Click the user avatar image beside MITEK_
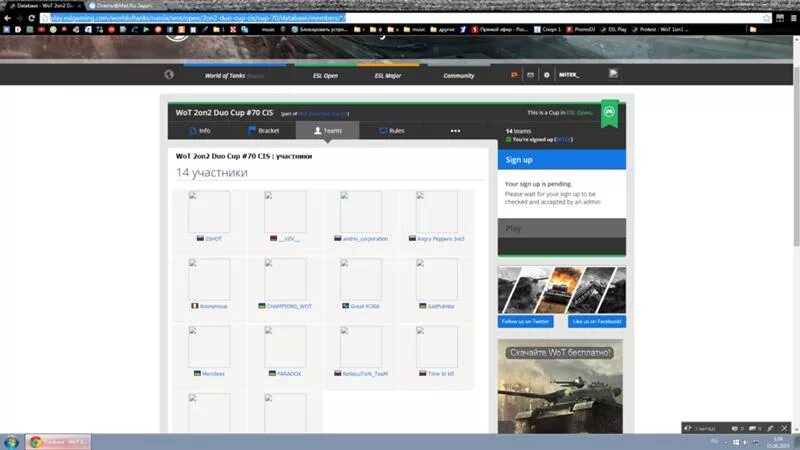The image size is (800, 450). click(613, 74)
